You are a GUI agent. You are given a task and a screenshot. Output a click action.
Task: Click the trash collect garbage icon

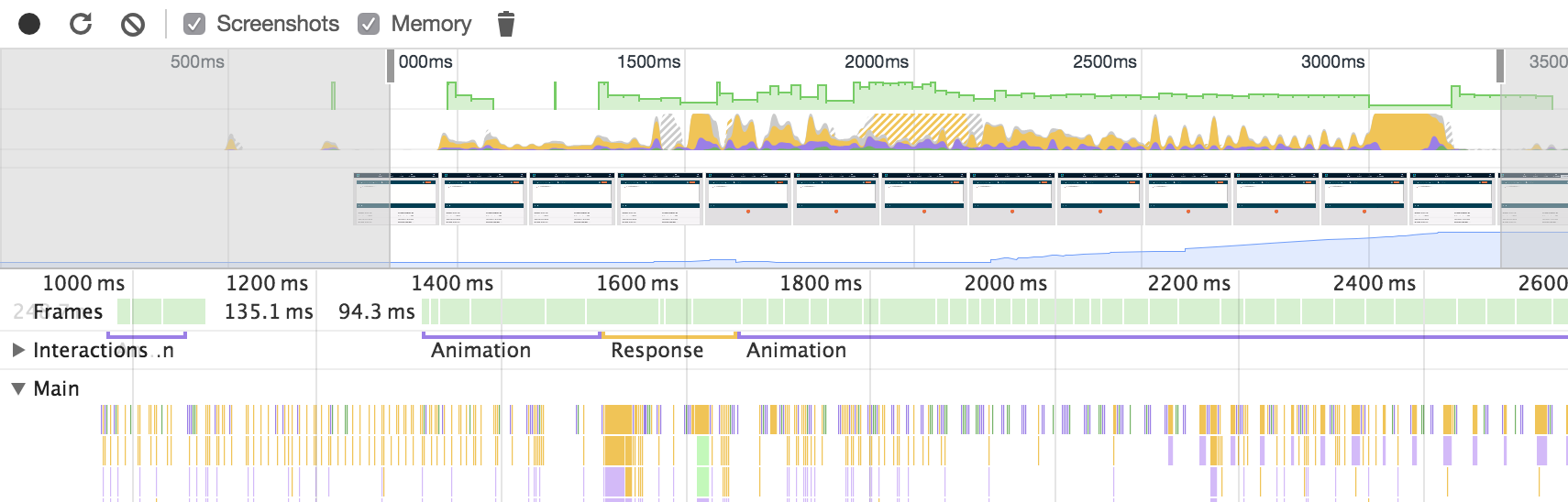(505, 24)
